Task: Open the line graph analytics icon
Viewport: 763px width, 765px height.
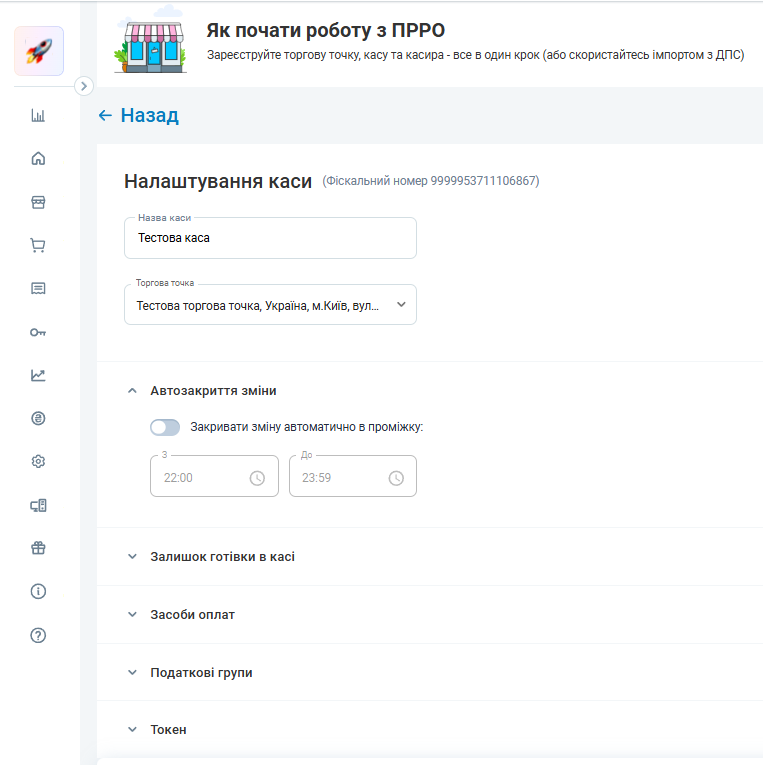Action: click(x=38, y=375)
